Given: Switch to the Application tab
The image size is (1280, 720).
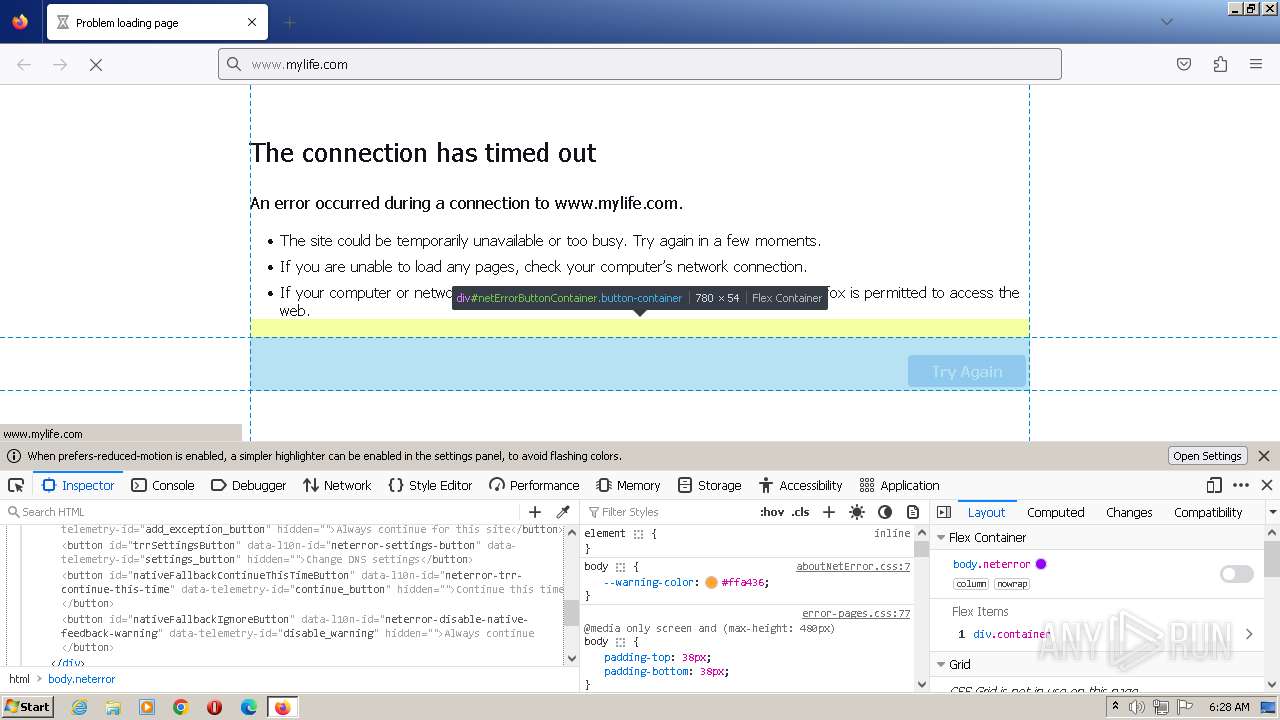Looking at the screenshot, I should [899, 485].
